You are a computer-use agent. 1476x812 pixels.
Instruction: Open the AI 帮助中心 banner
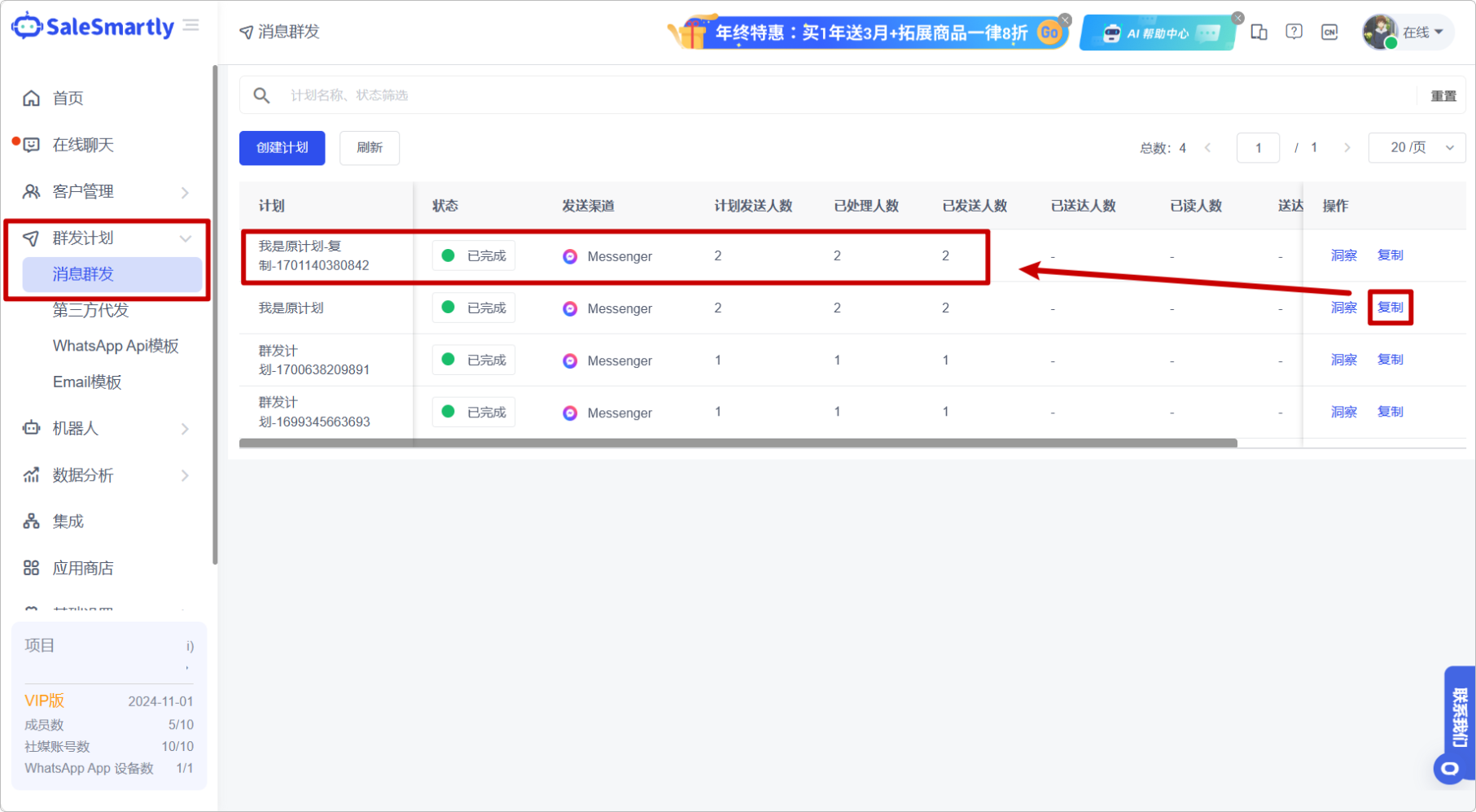1158,33
